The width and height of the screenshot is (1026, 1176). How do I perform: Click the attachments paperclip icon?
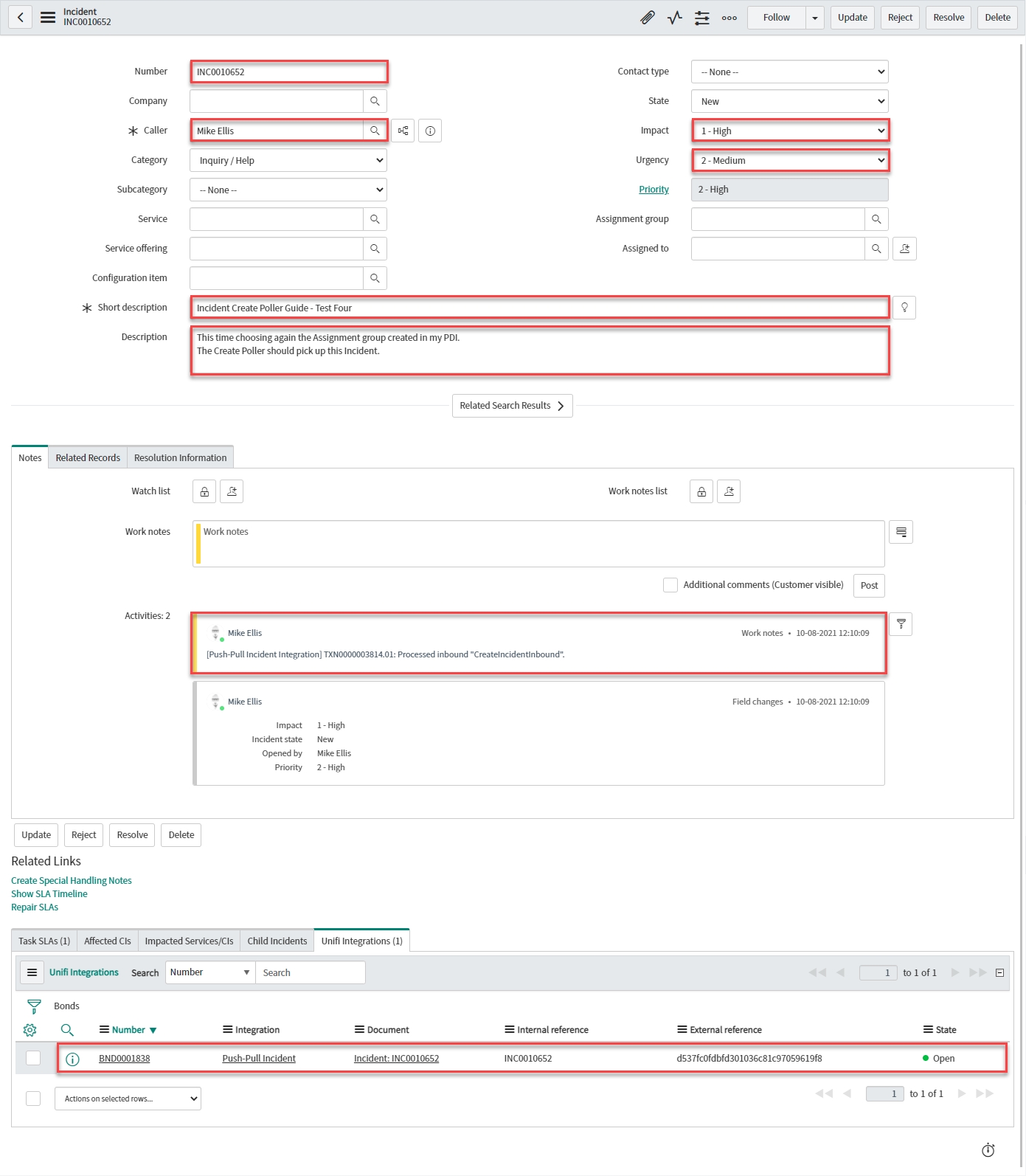[x=647, y=18]
